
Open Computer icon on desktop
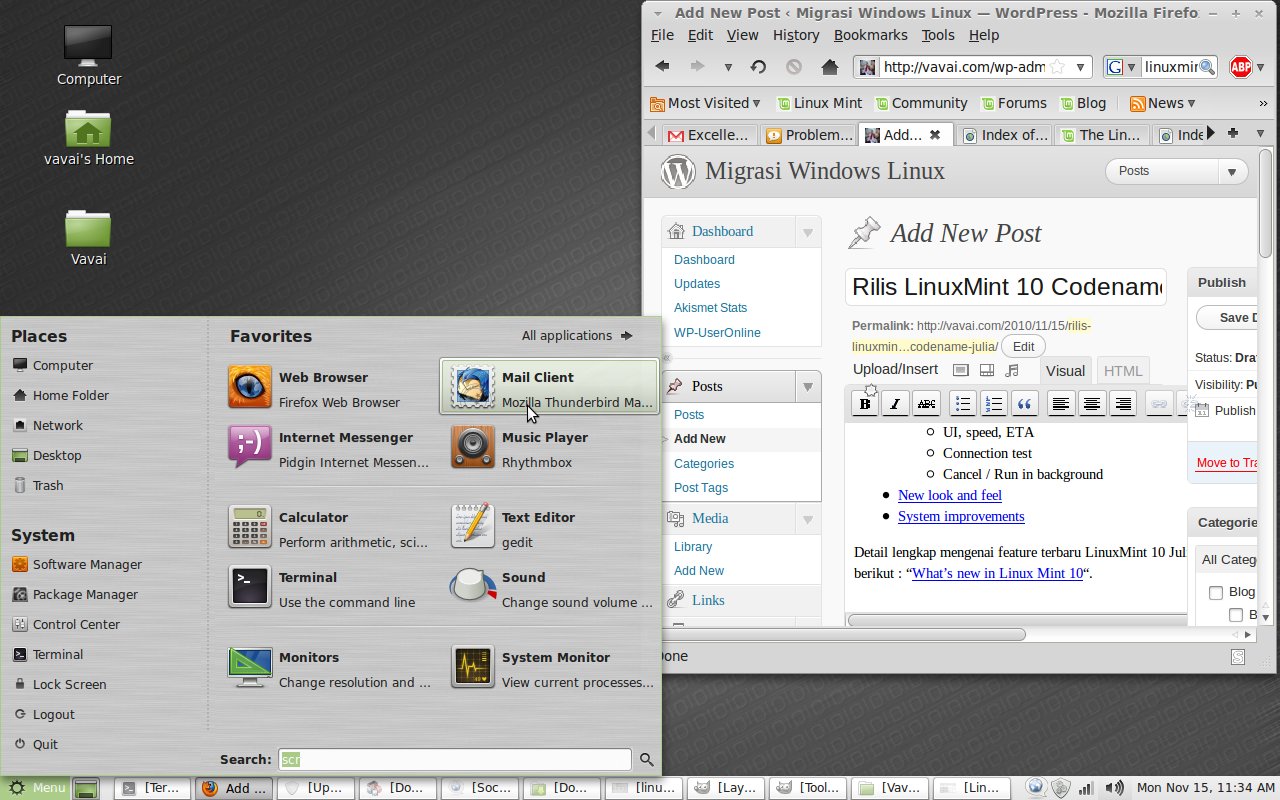click(x=88, y=55)
